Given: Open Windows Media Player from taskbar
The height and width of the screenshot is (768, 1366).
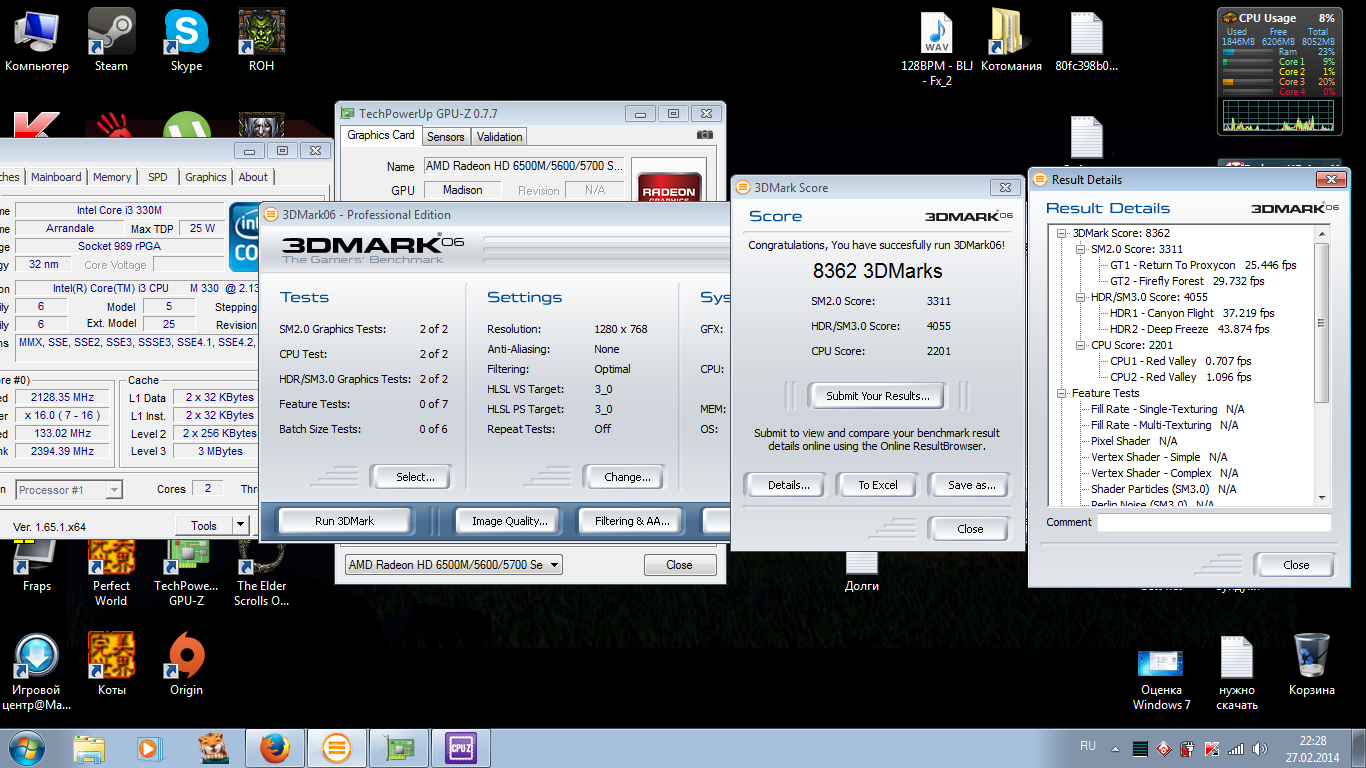Looking at the screenshot, I should point(149,747).
